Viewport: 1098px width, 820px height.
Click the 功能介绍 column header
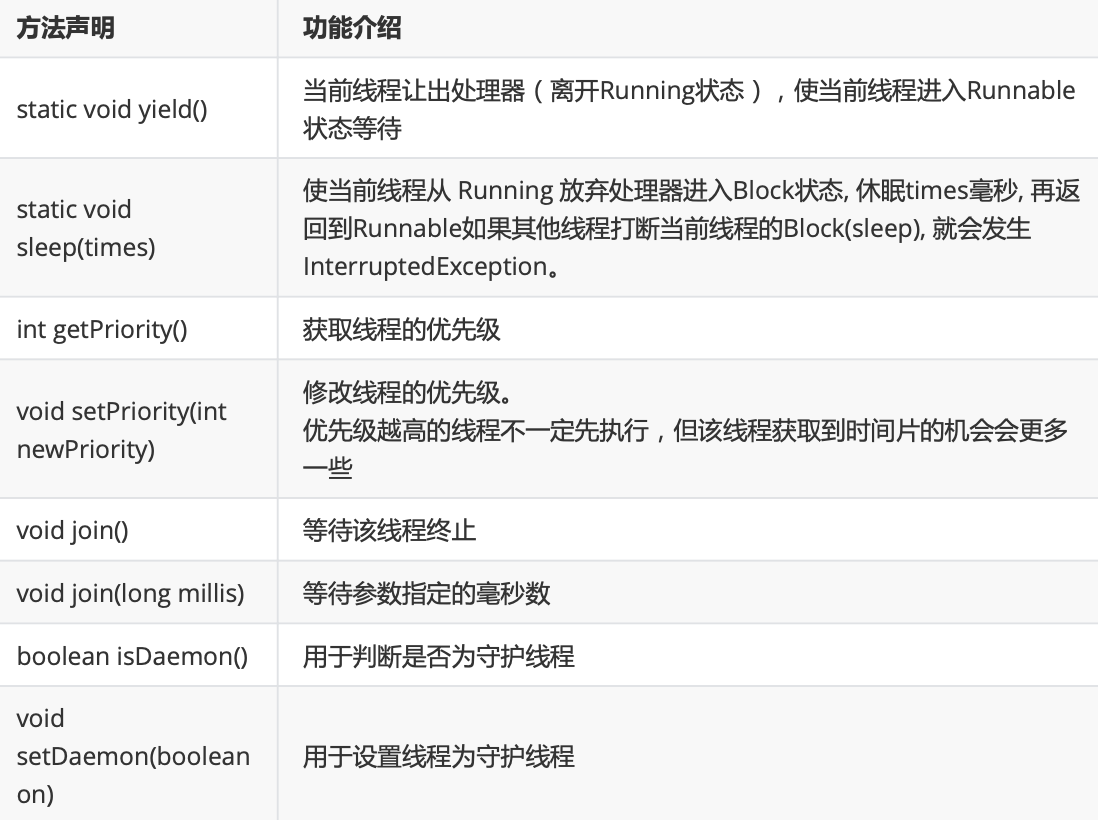pos(352,28)
